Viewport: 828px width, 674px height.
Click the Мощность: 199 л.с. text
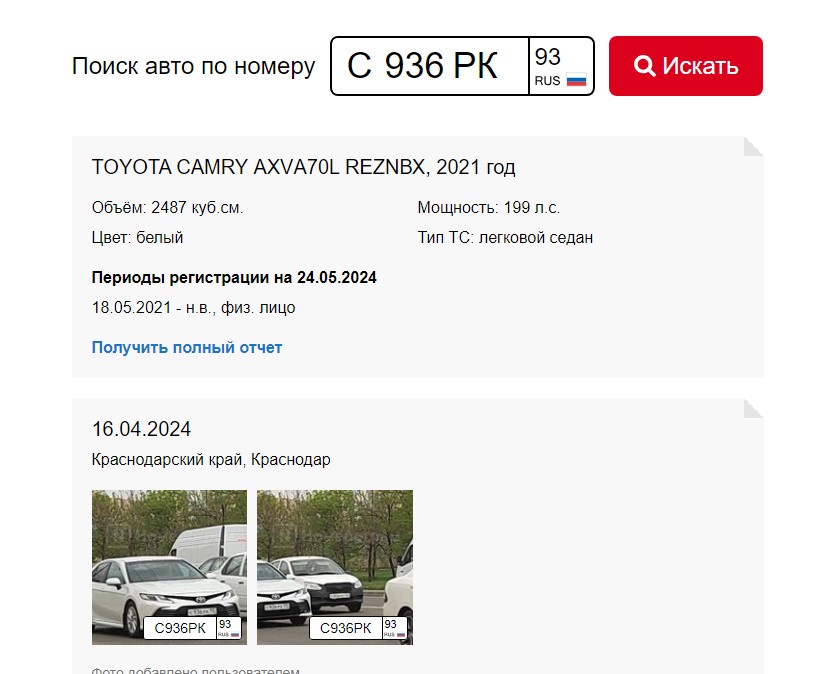tap(488, 208)
